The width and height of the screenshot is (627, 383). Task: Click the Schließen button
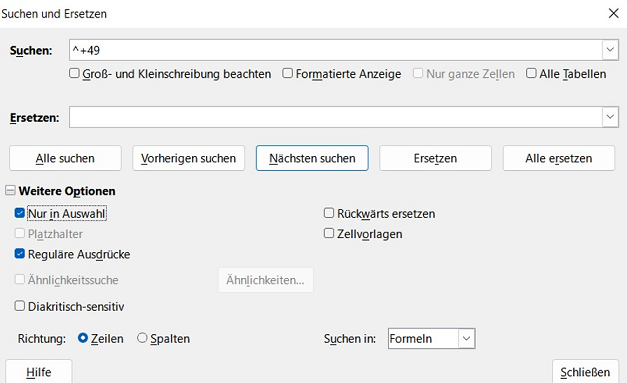[585, 372]
